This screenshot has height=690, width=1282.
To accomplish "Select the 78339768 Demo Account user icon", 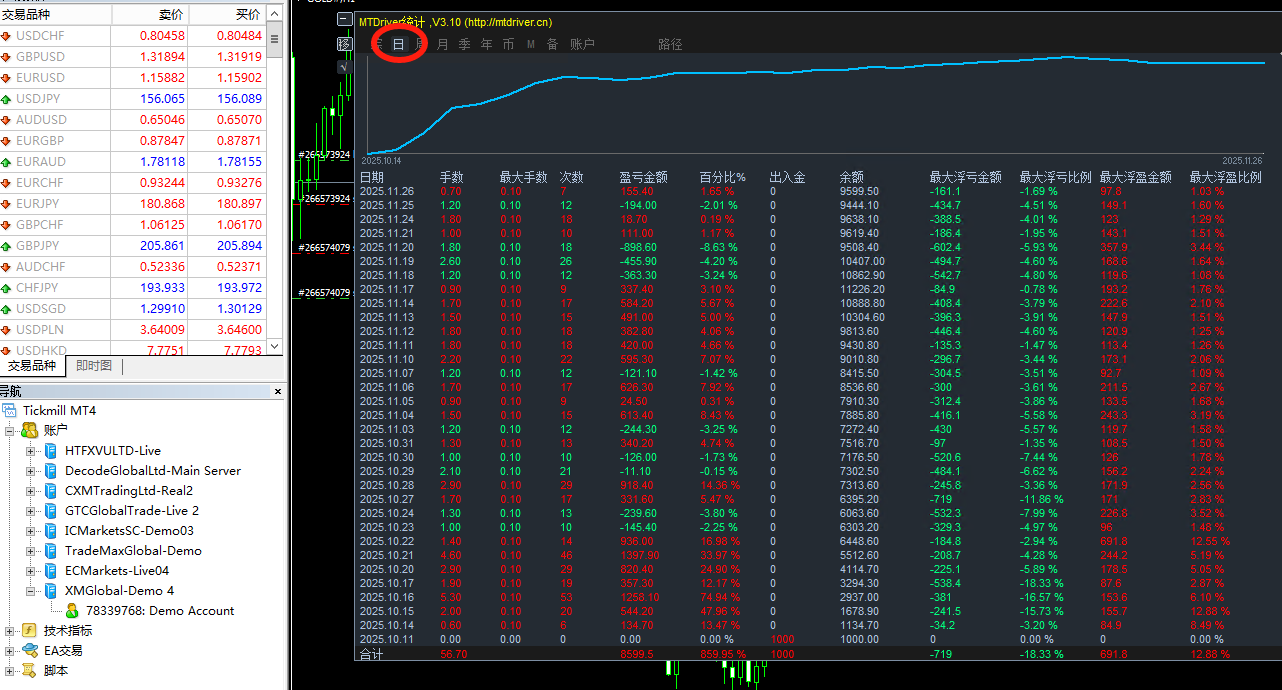I will [x=72, y=611].
